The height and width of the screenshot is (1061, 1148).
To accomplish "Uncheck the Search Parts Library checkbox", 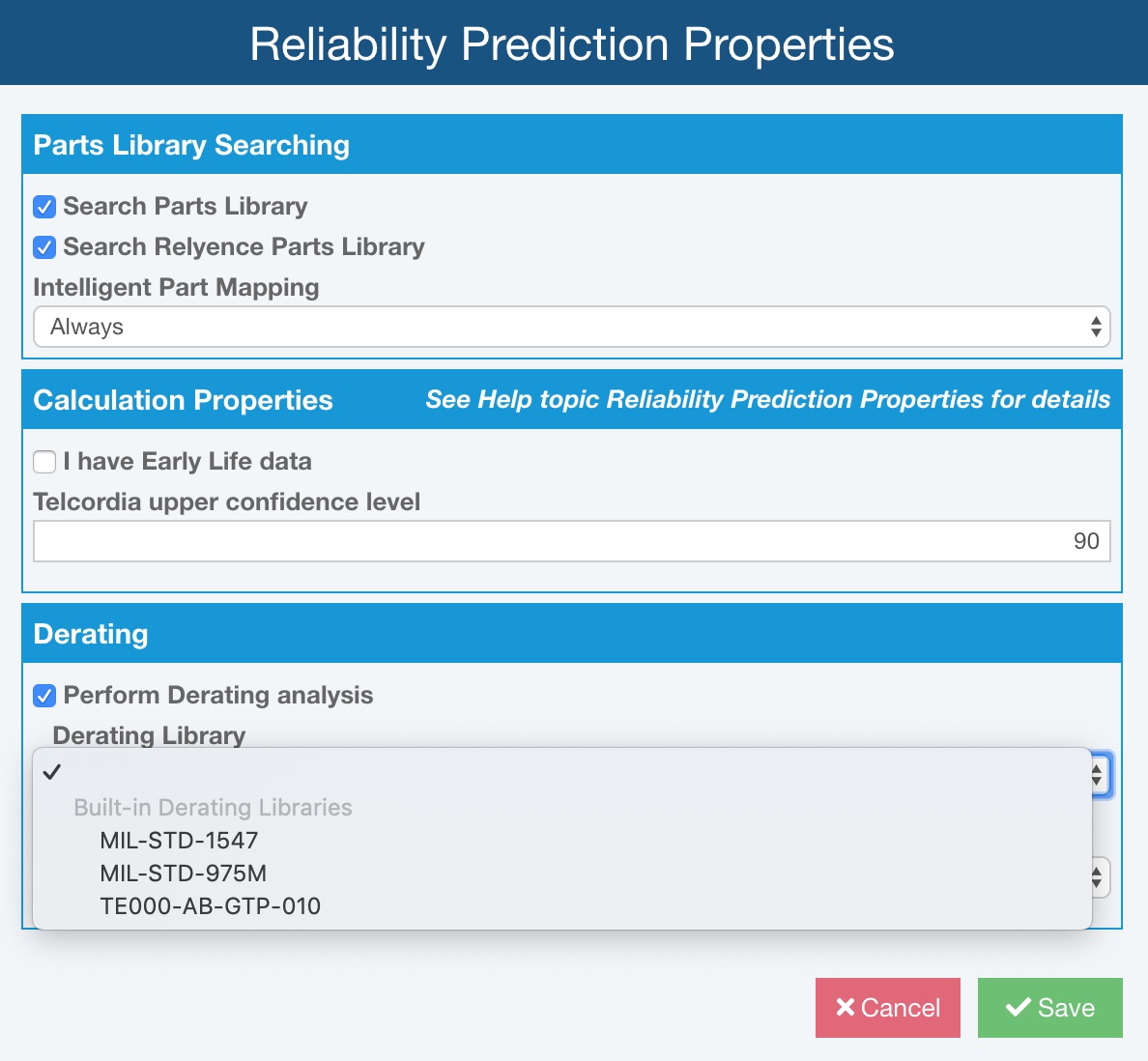I will pos(44,207).
